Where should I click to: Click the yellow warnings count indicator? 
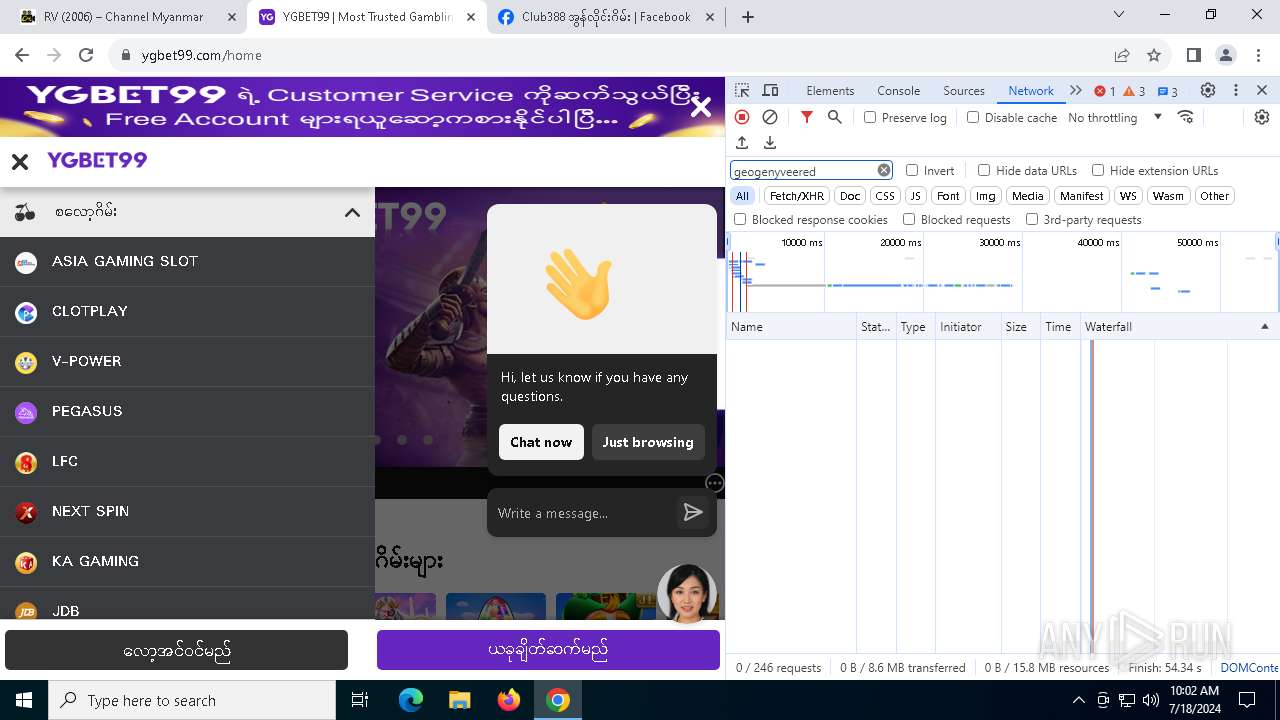coord(1134,91)
